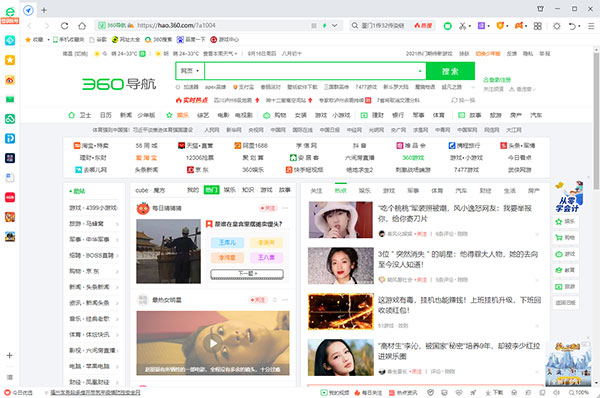
Task: Open more options on 每日猜猜猜 card
Action: [x=285, y=208]
